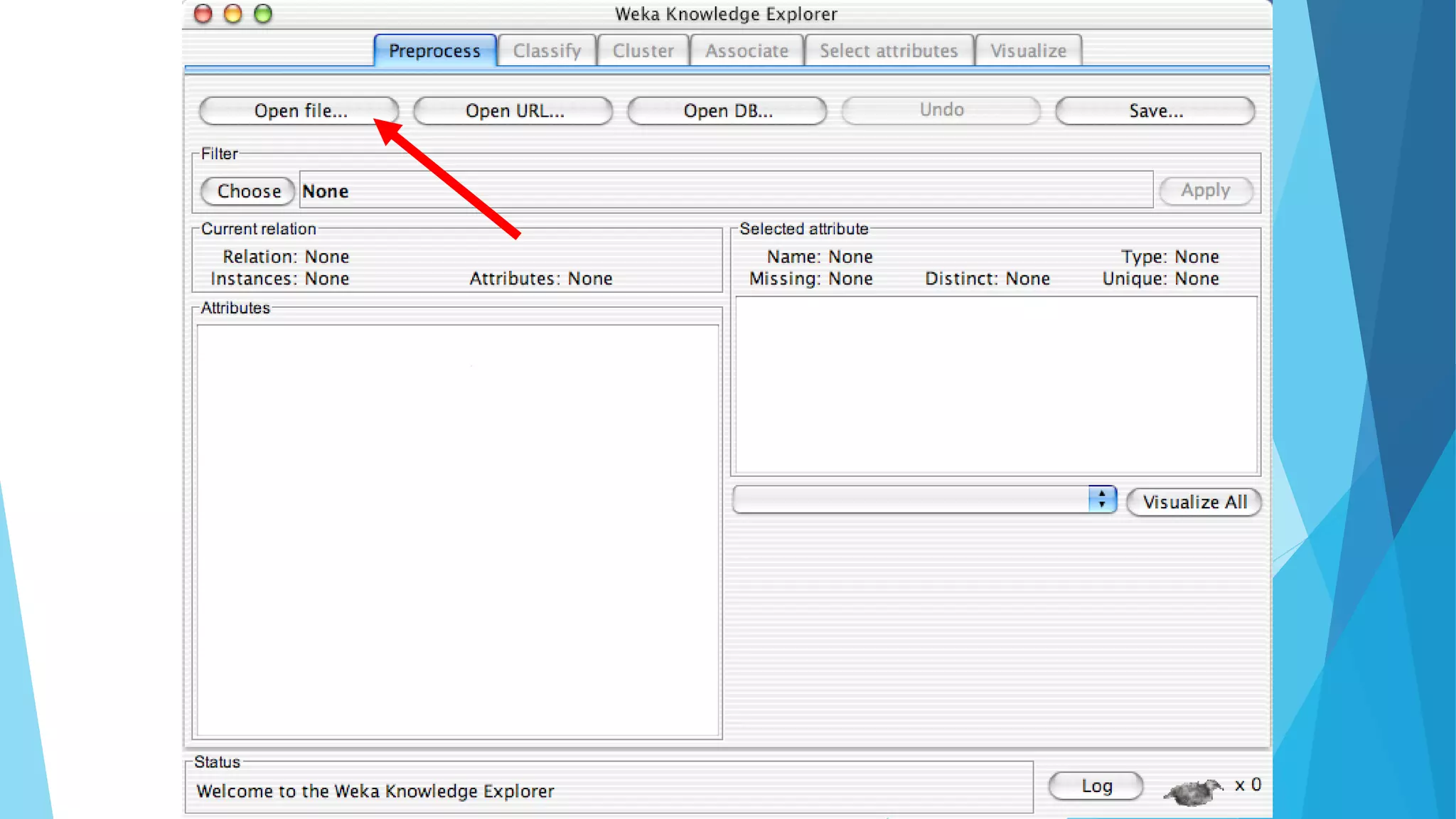
Task: Click the green zoom window button
Action: pyautogui.click(x=263, y=14)
